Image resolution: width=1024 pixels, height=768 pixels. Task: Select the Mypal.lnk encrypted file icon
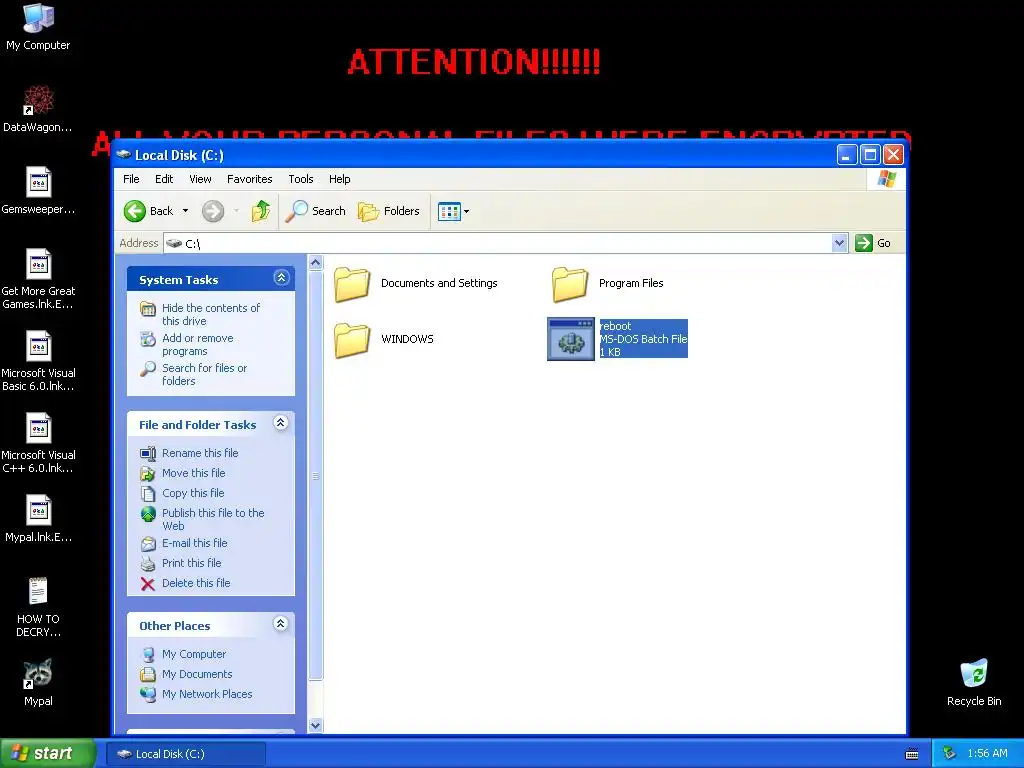coord(38,519)
